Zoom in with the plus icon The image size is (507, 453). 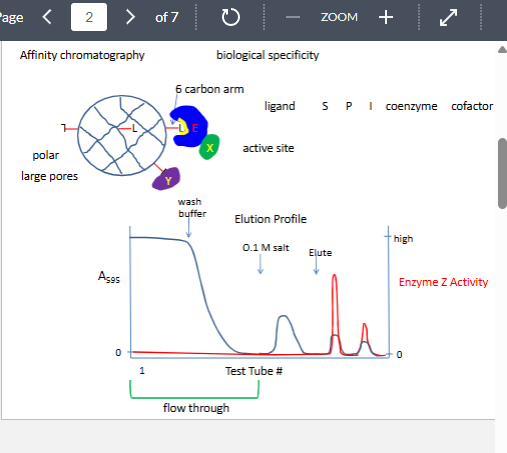pyautogui.click(x=386, y=17)
